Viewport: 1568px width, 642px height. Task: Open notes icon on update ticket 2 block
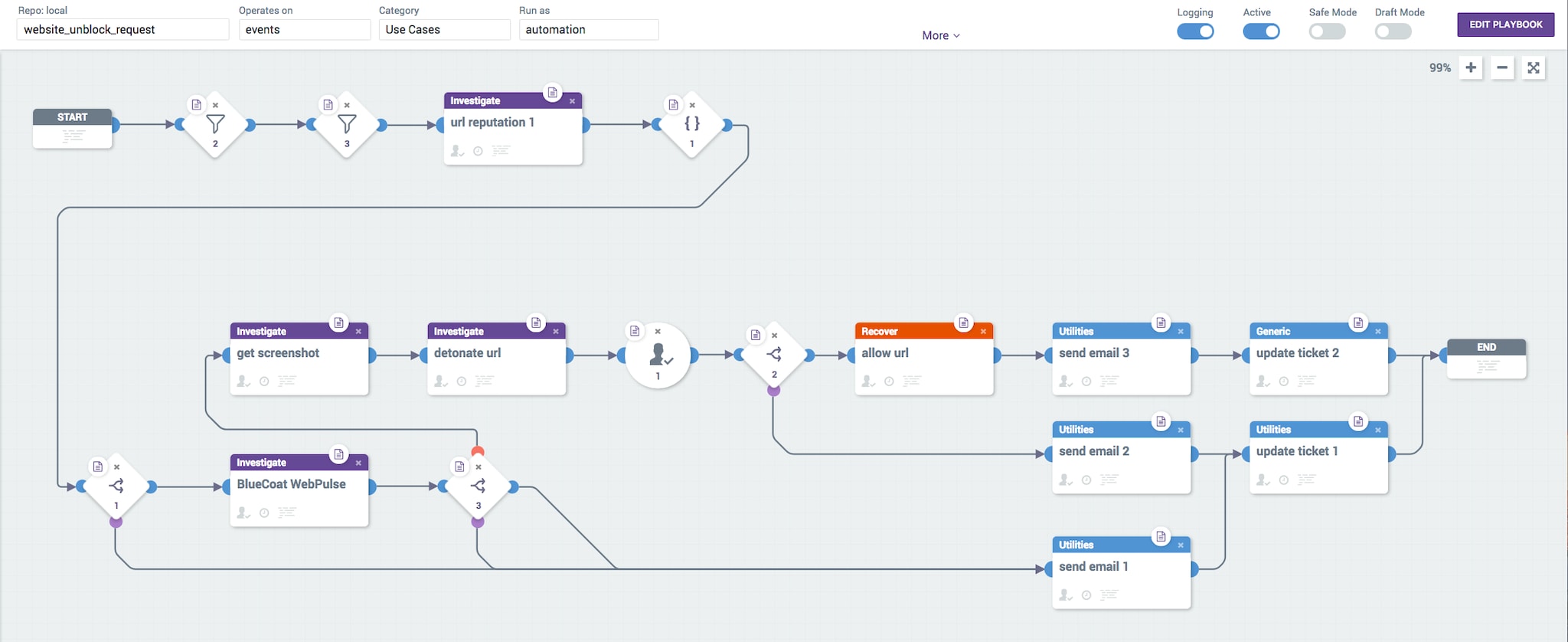(x=1358, y=323)
